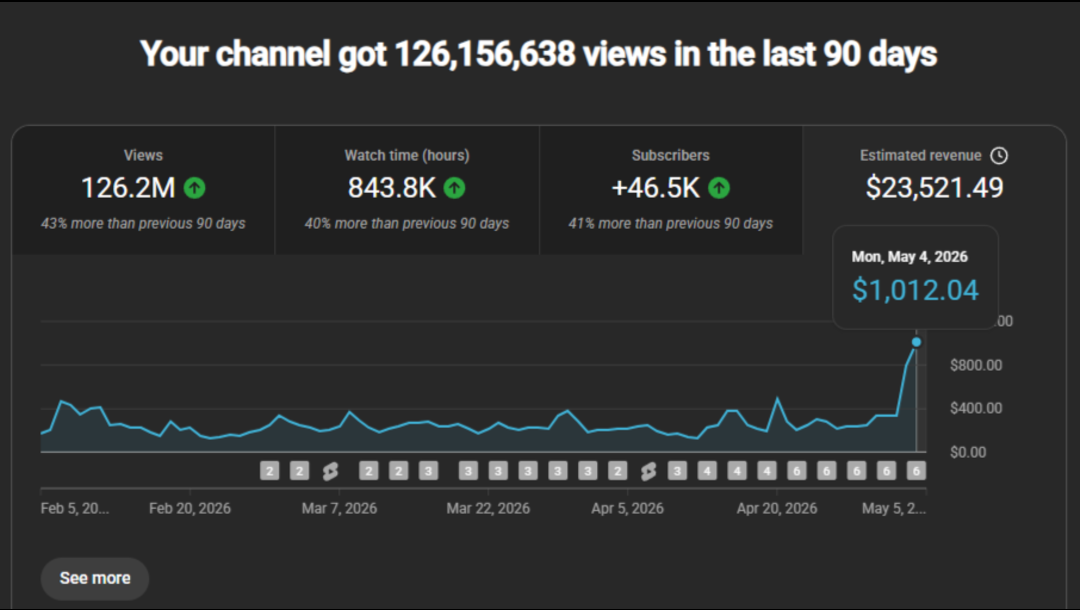Click the Mar 22, 2026 axis label
The height and width of the screenshot is (610, 1080).
[488, 509]
